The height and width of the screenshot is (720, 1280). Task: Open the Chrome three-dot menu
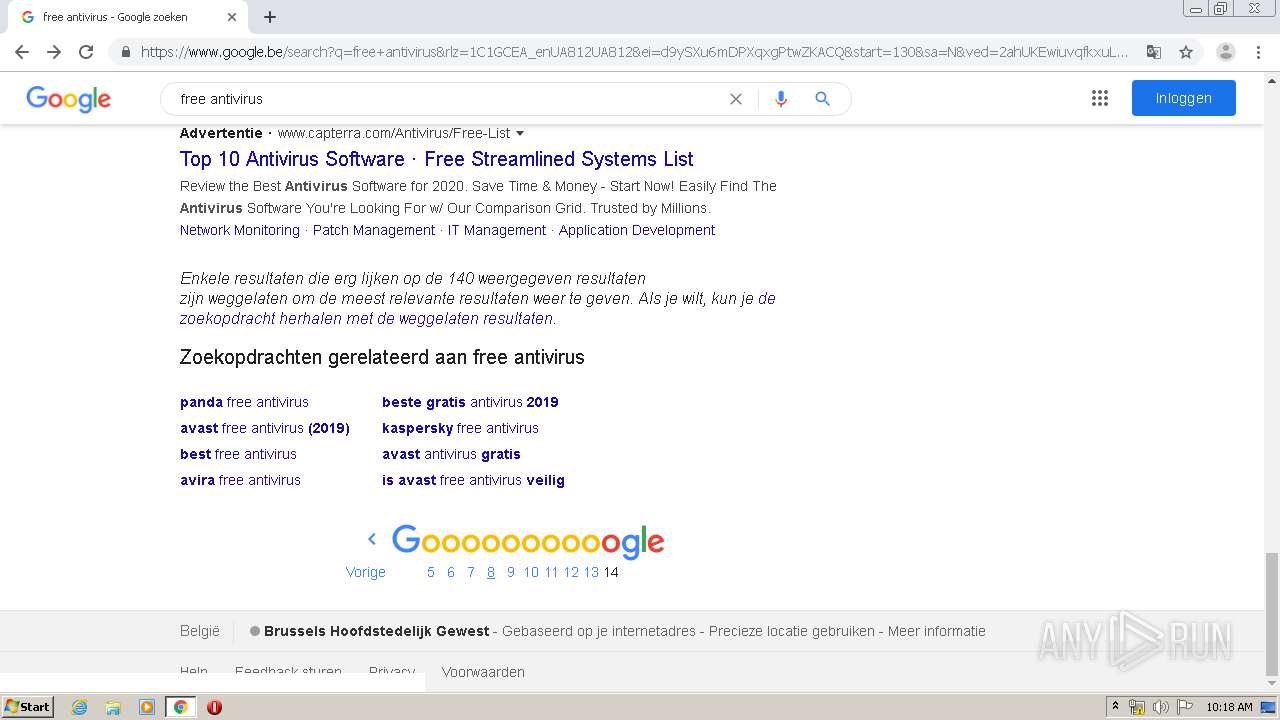point(1258,52)
